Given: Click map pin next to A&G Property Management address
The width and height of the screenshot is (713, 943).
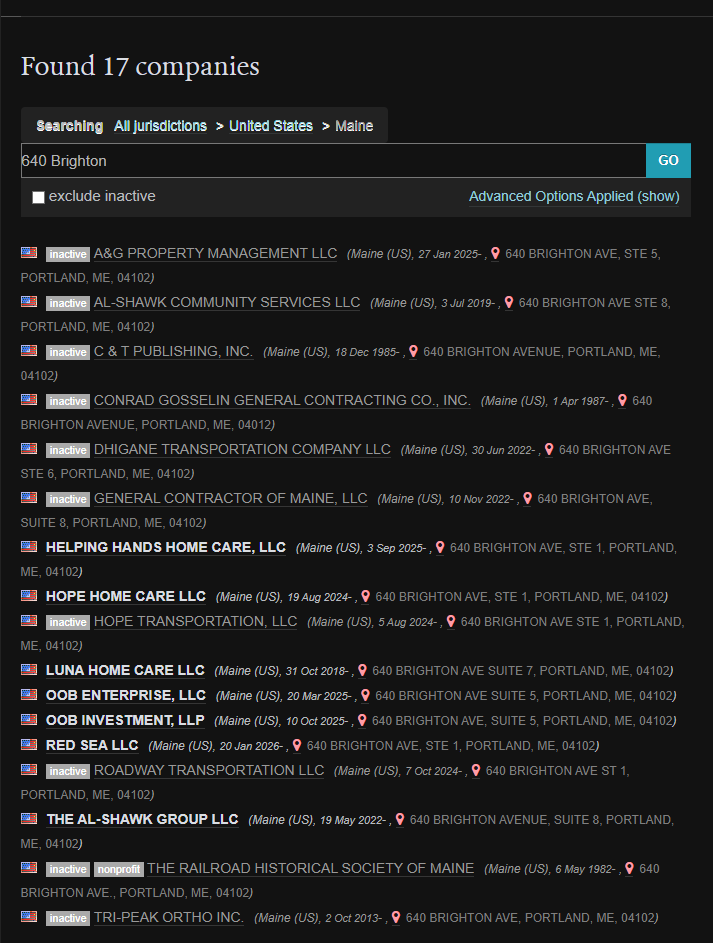Looking at the screenshot, I should [495, 254].
